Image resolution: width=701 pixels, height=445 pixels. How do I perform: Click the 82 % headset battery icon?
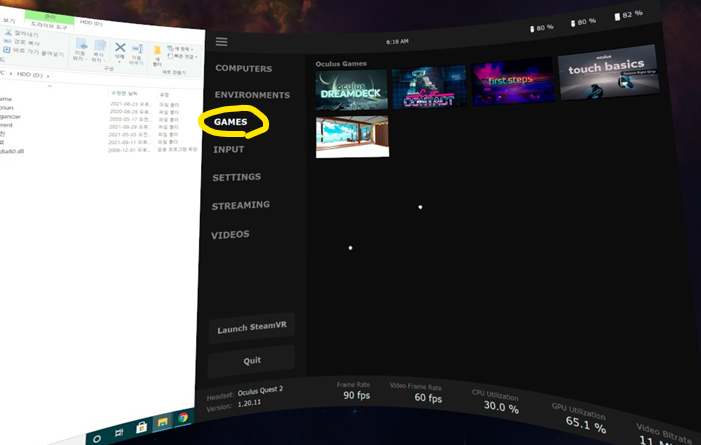617,17
